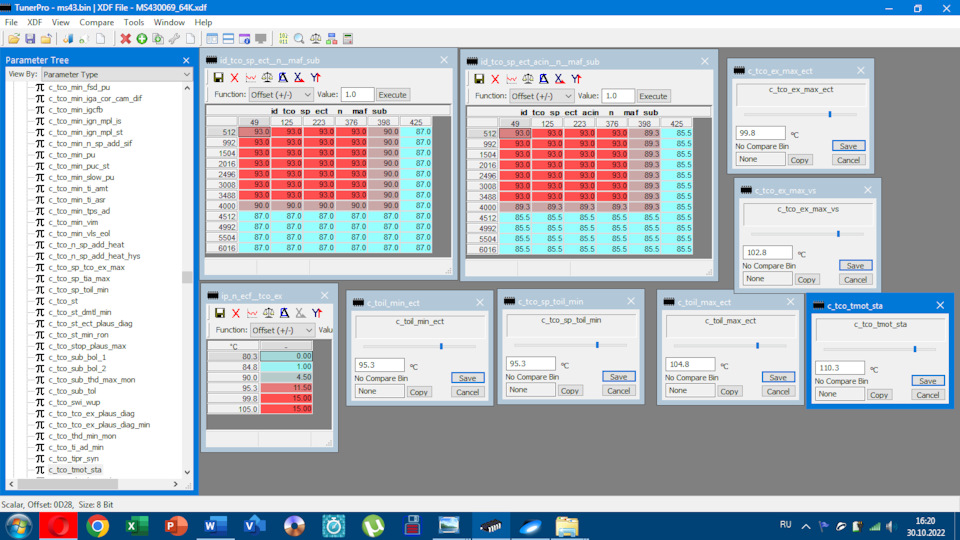Viewport: 960px width, 540px height.
Task: Click floppy save icon in id_tco_sp_ect_acin__n__maf_sub window
Action: click(479, 79)
